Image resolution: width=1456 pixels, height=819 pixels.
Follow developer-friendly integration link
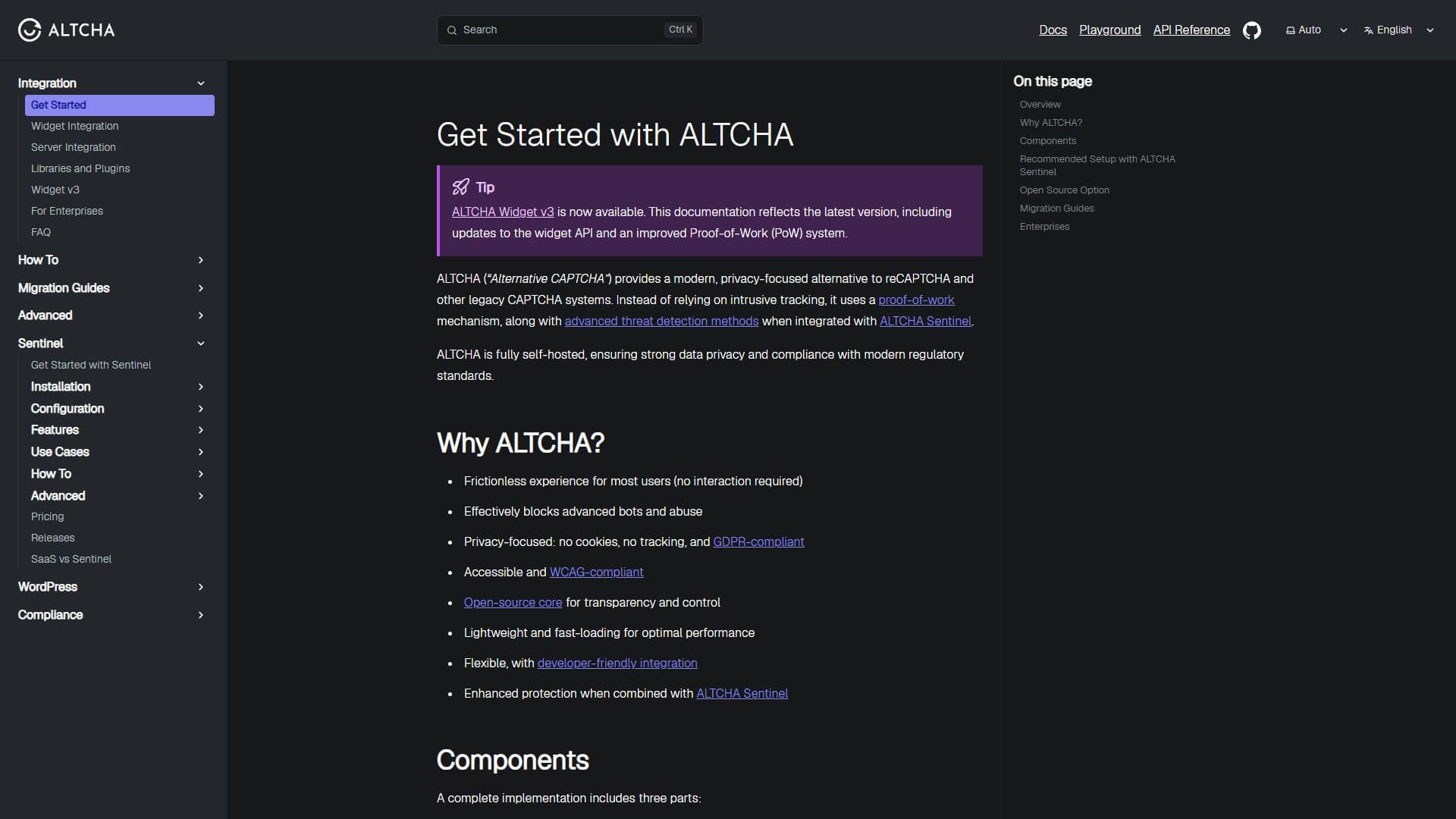(617, 664)
